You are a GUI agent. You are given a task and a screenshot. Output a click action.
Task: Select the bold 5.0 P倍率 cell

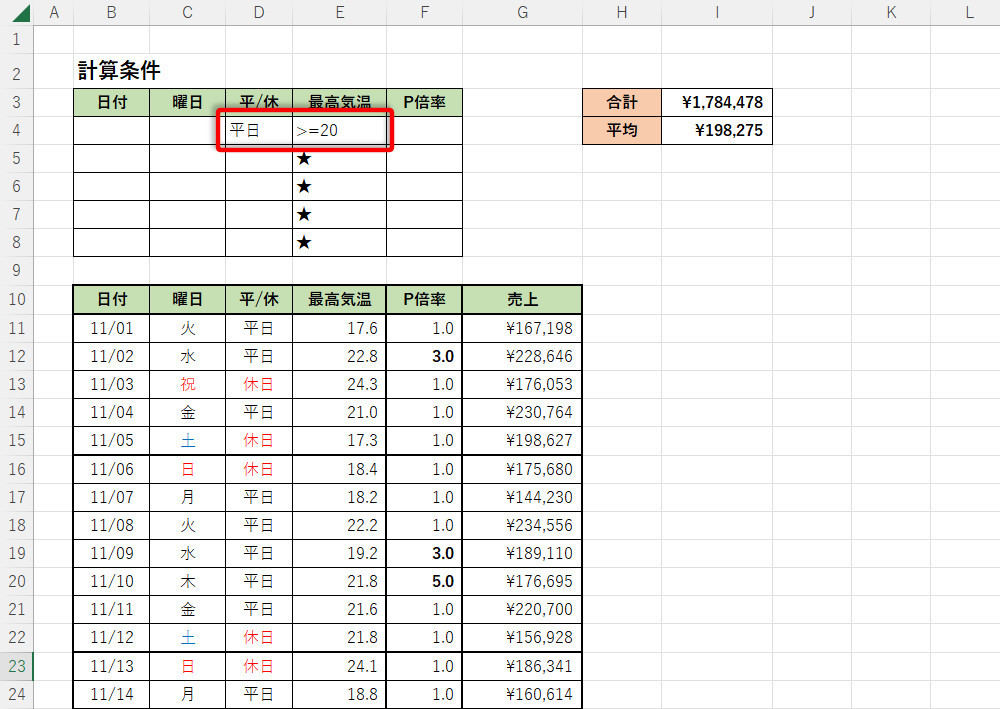coord(424,581)
